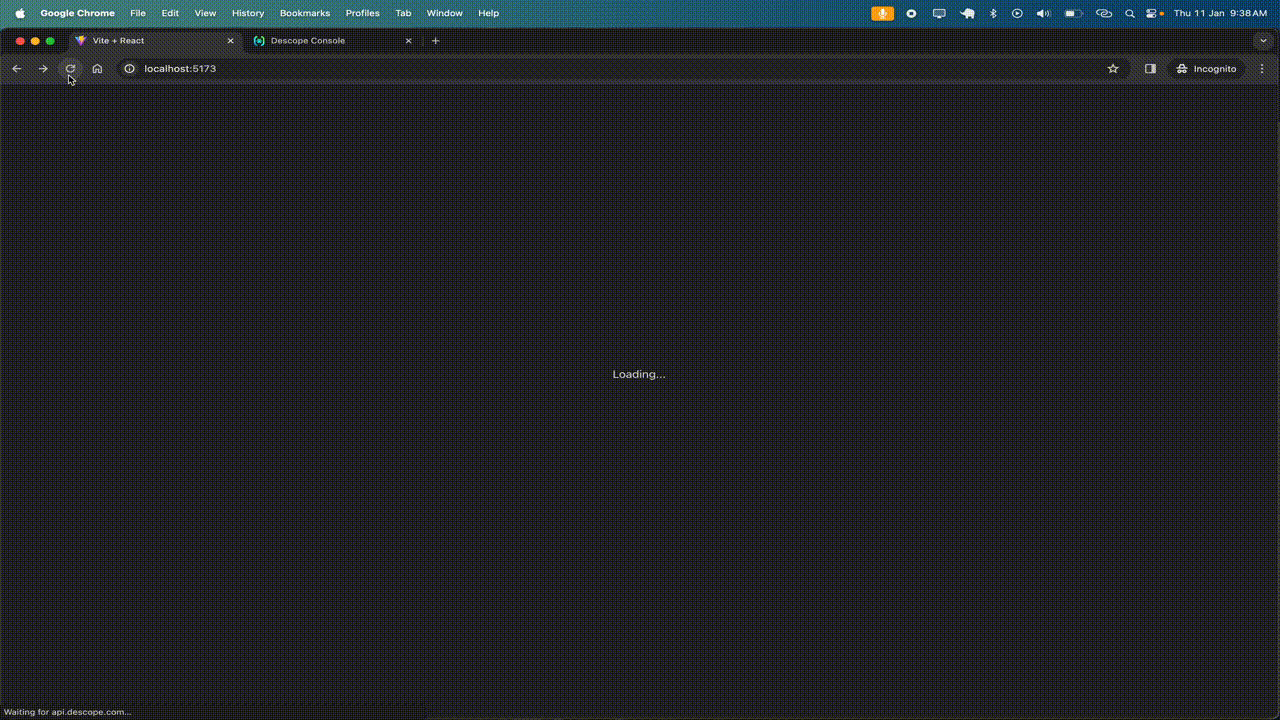Open the Chrome home page button
Viewport: 1280px width, 720px height.
(x=97, y=69)
